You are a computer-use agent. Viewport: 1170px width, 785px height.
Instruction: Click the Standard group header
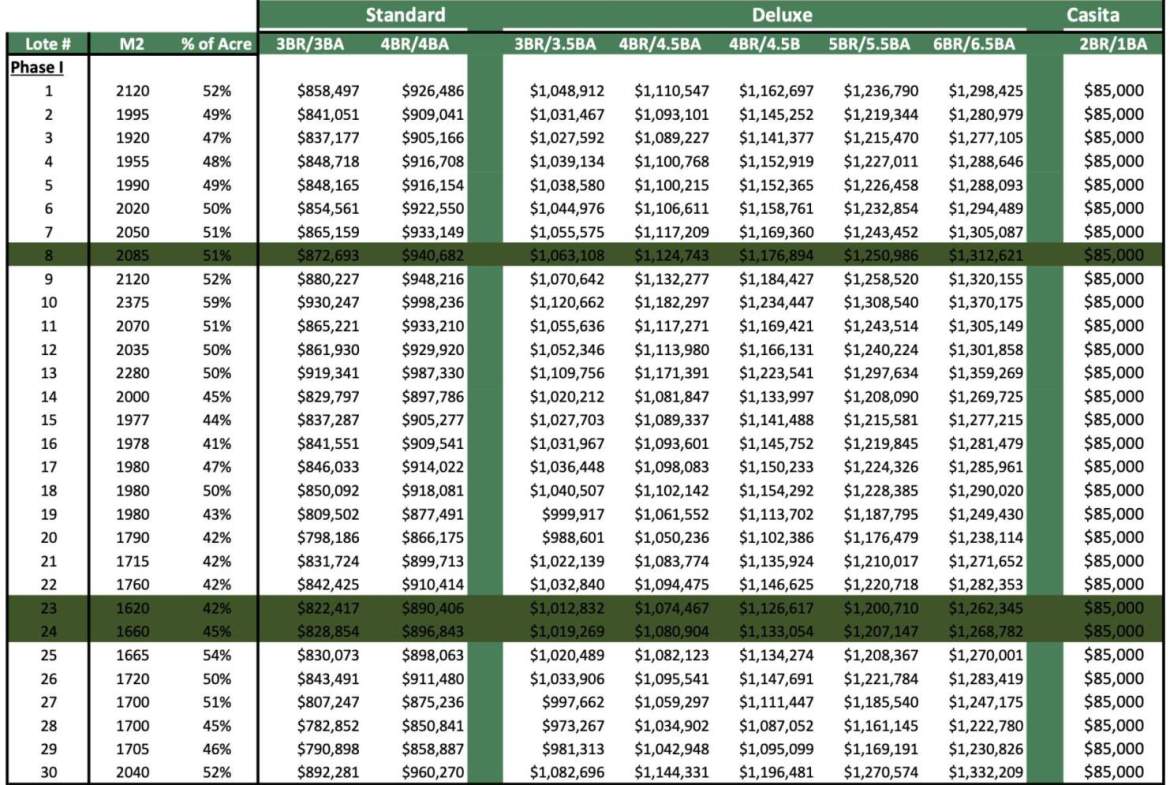point(404,15)
